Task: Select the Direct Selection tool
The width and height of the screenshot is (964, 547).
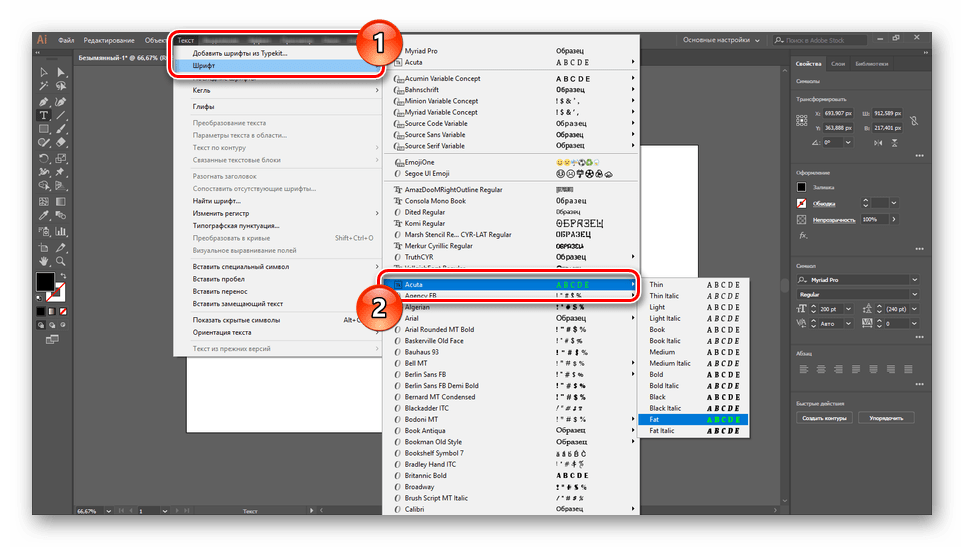Action: click(61, 73)
